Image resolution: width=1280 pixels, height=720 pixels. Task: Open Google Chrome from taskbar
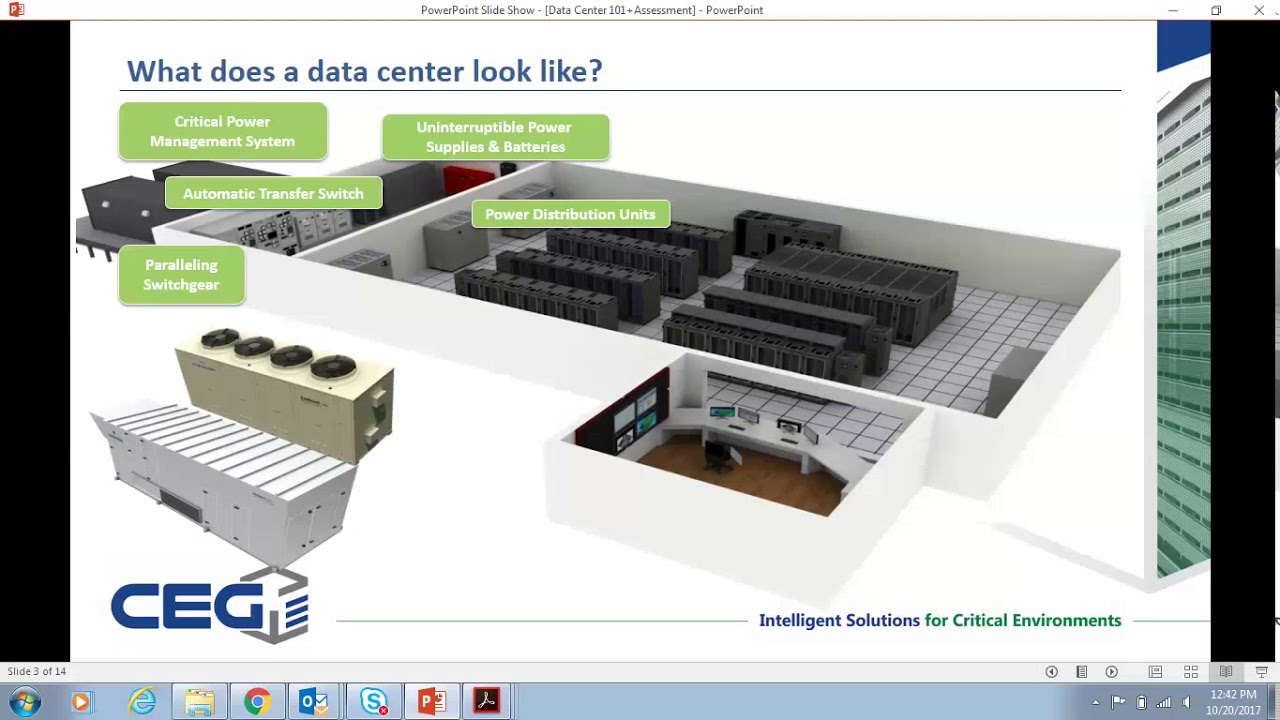(257, 702)
